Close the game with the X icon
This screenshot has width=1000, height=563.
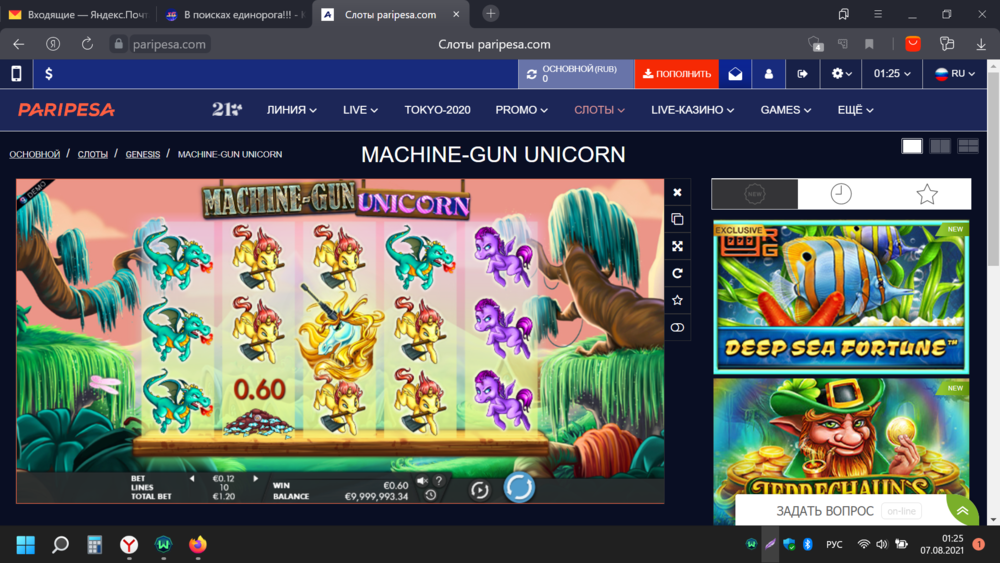coord(677,192)
